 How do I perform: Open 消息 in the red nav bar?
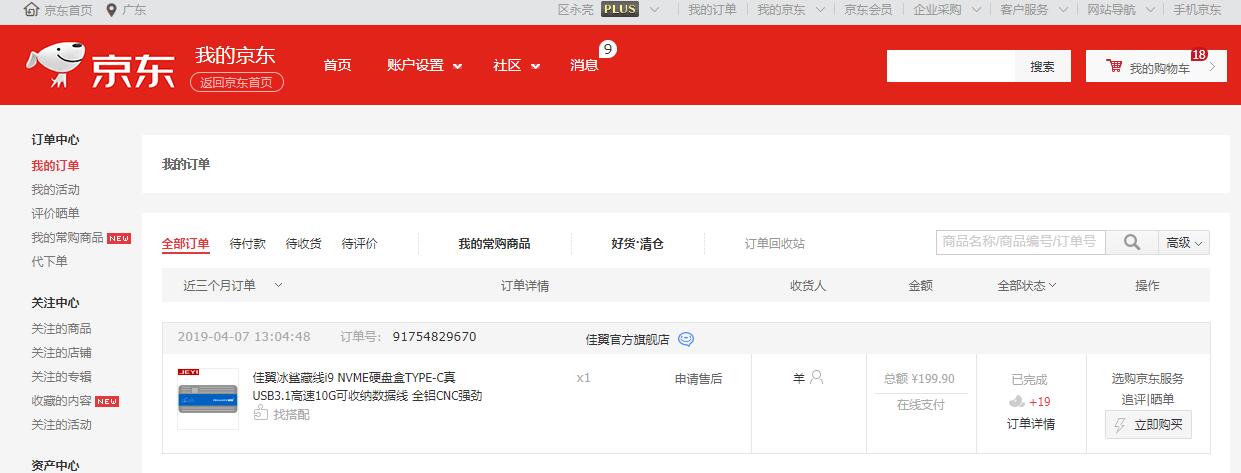(x=584, y=65)
